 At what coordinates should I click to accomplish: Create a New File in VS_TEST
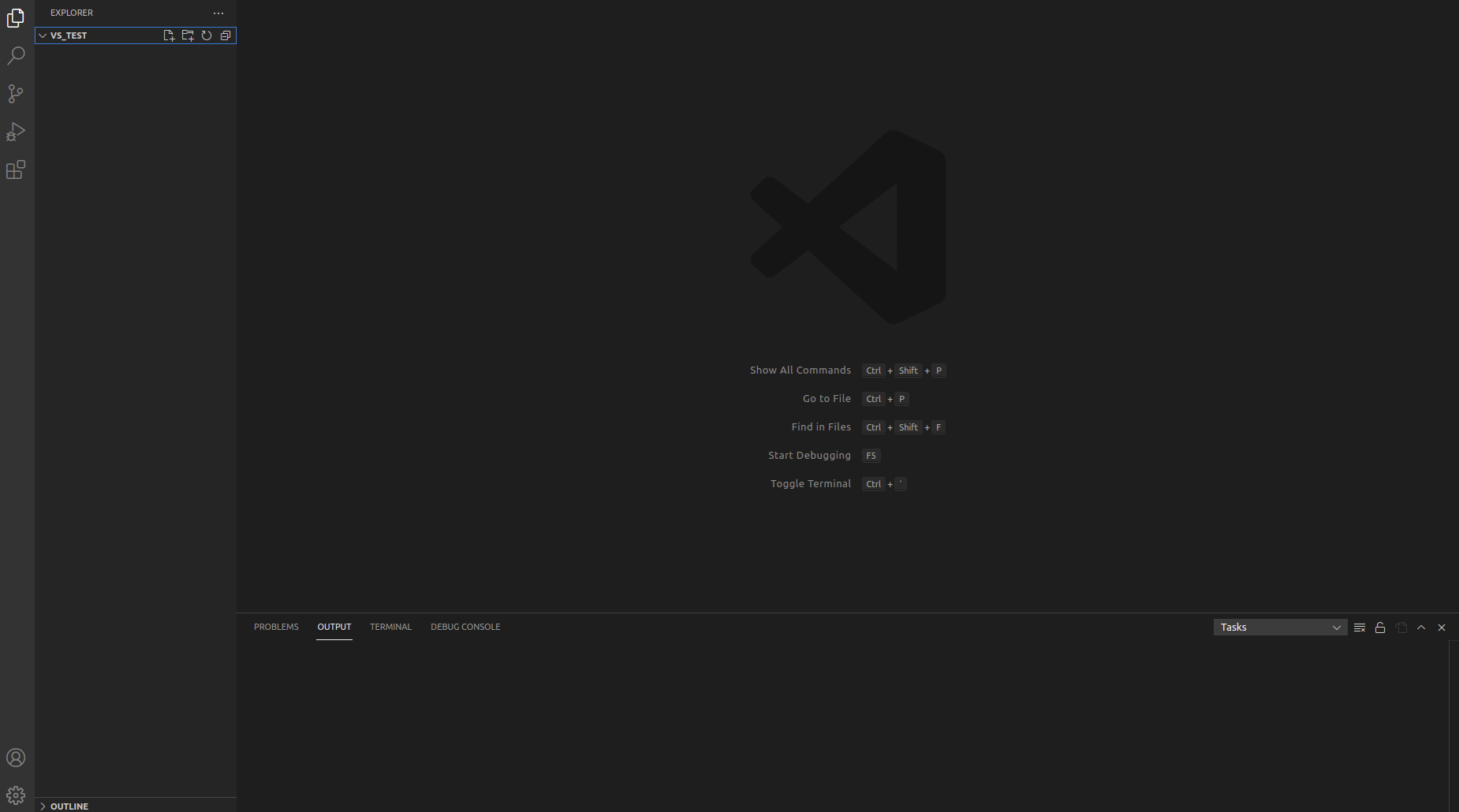[169, 35]
